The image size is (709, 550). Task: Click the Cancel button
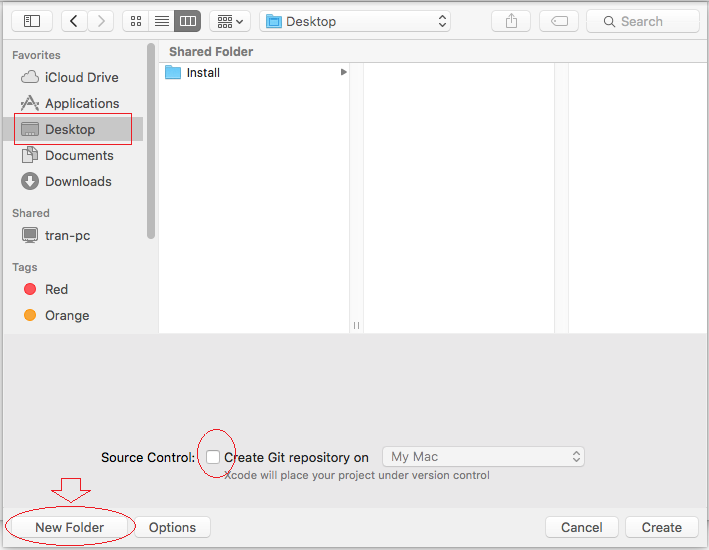(581, 527)
